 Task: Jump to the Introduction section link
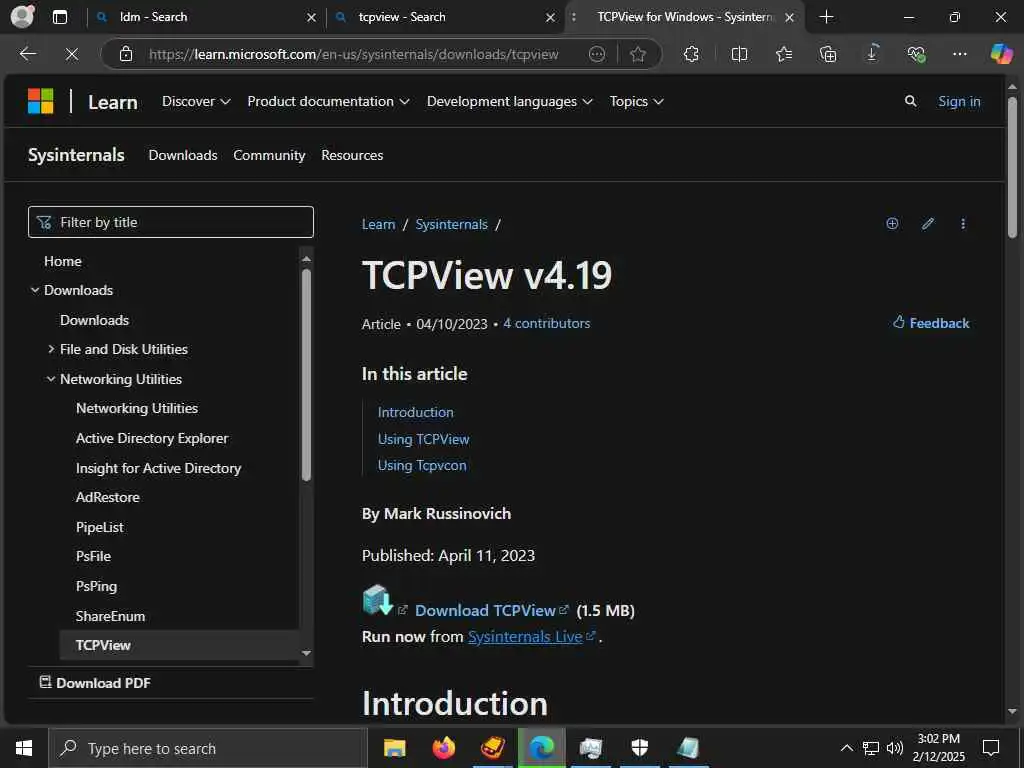[x=415, y=412]
